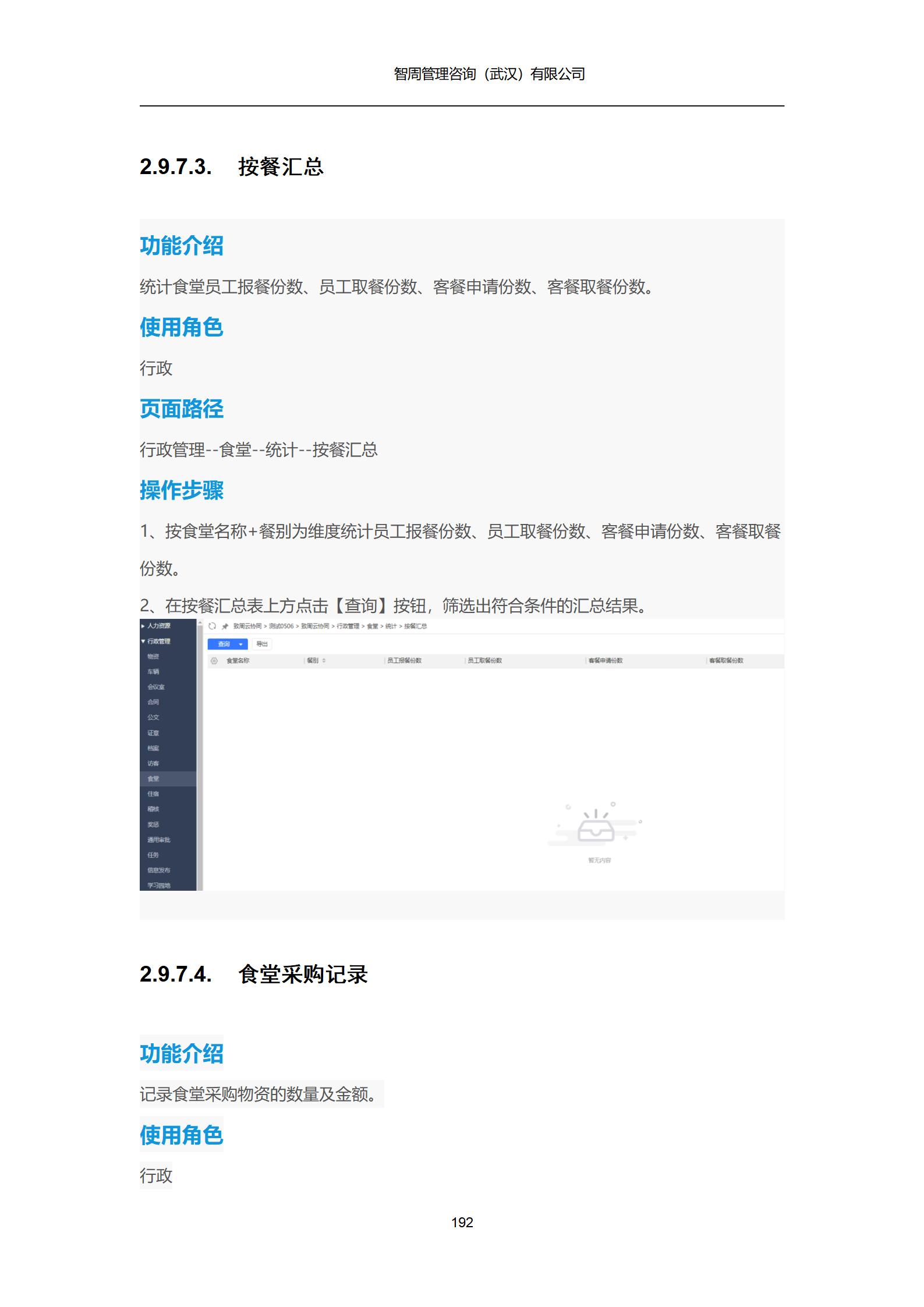
Task: Click the path text 行政管理--食堂--统计--按餐汇总
Action: click(x=259, y=450)
